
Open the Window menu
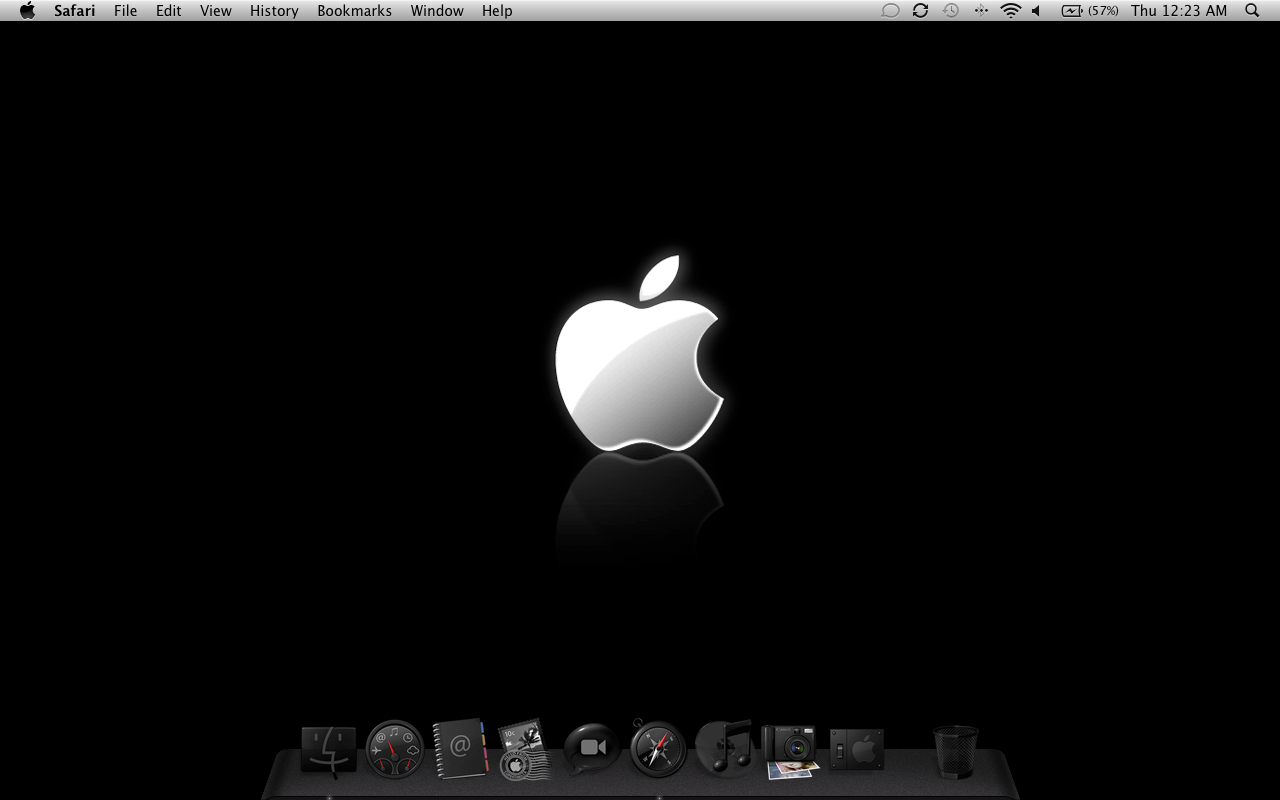click(437, 11)
